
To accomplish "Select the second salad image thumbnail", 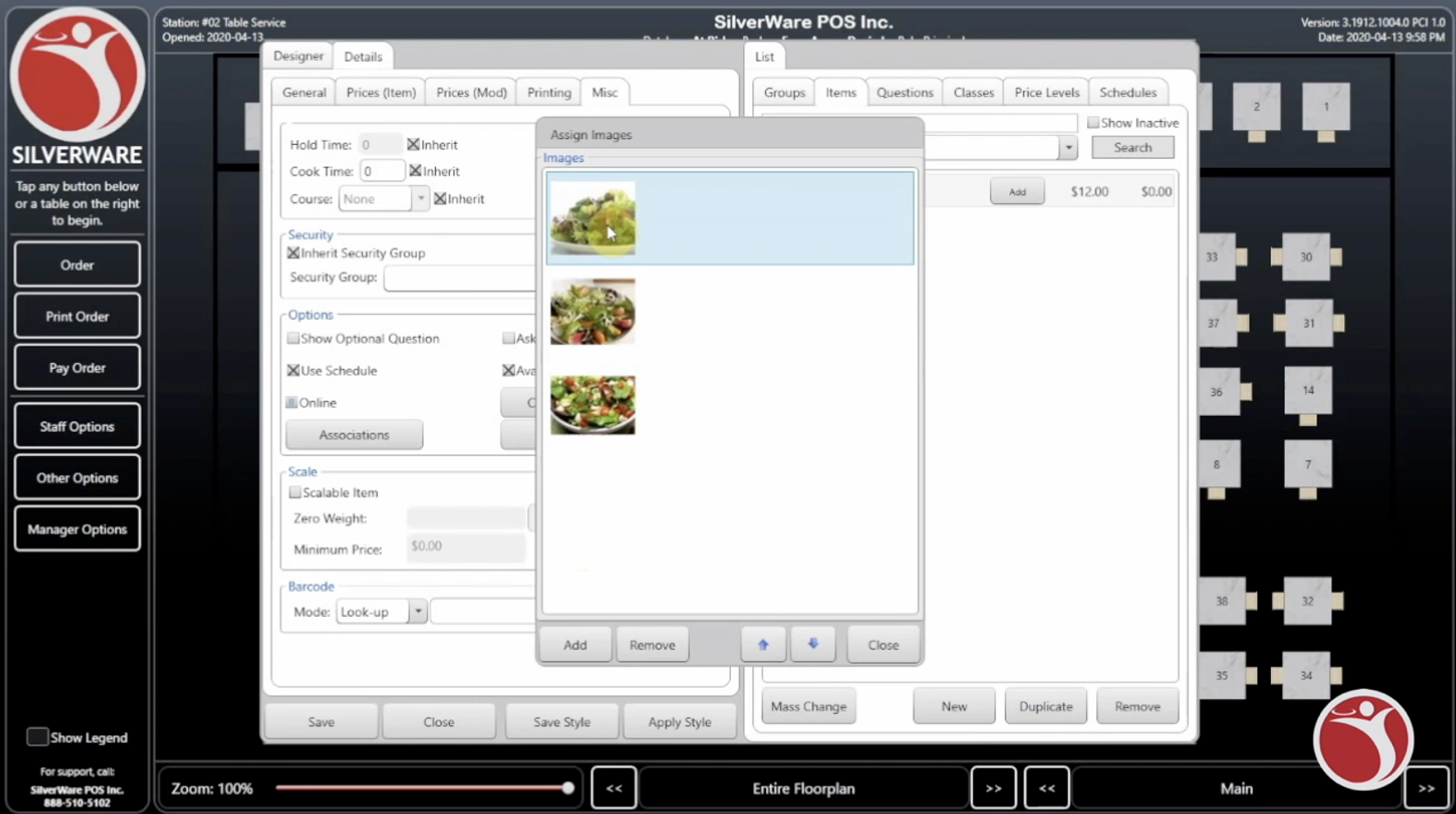I will click(x=591, y=311).
